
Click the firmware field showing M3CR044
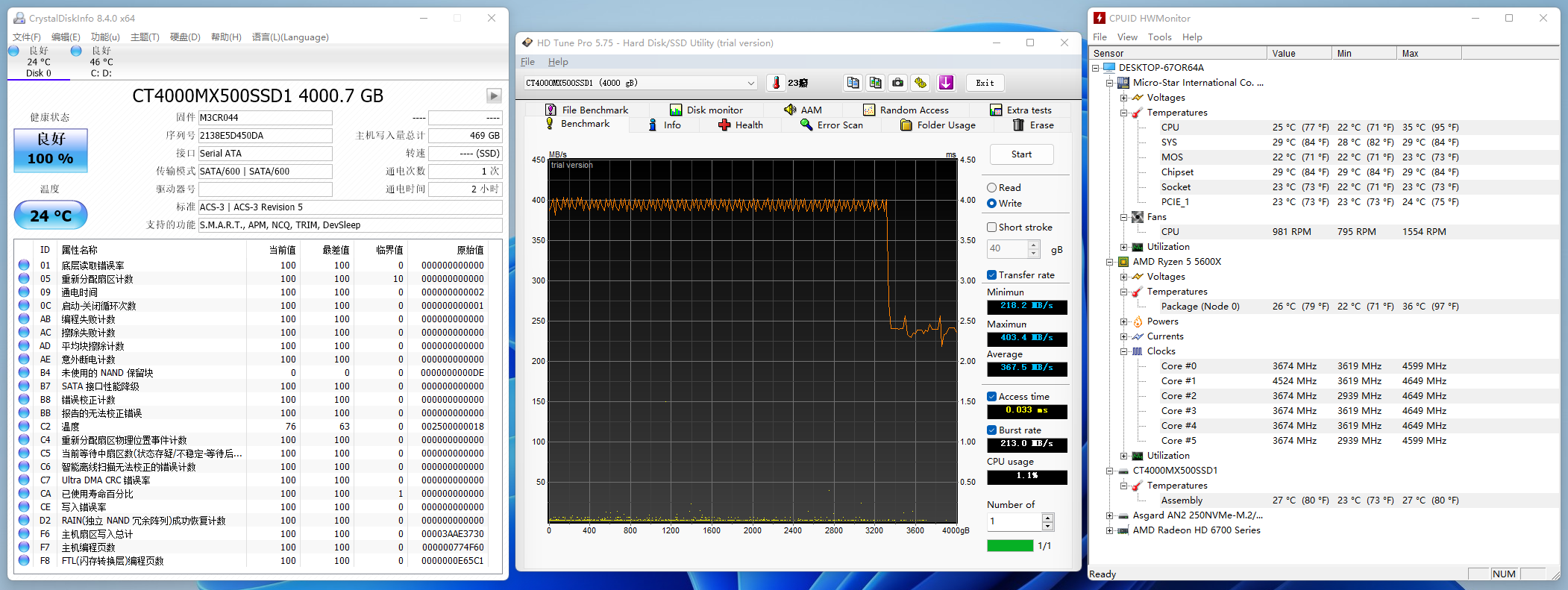pyautogui.click(x=265, y=118)
